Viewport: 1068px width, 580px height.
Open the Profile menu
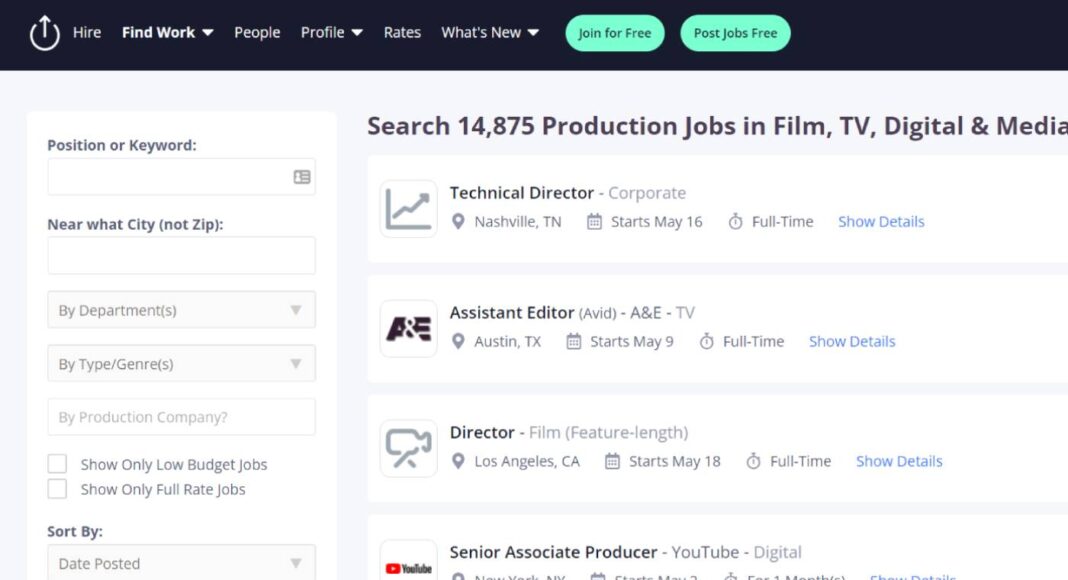[331, 31]
